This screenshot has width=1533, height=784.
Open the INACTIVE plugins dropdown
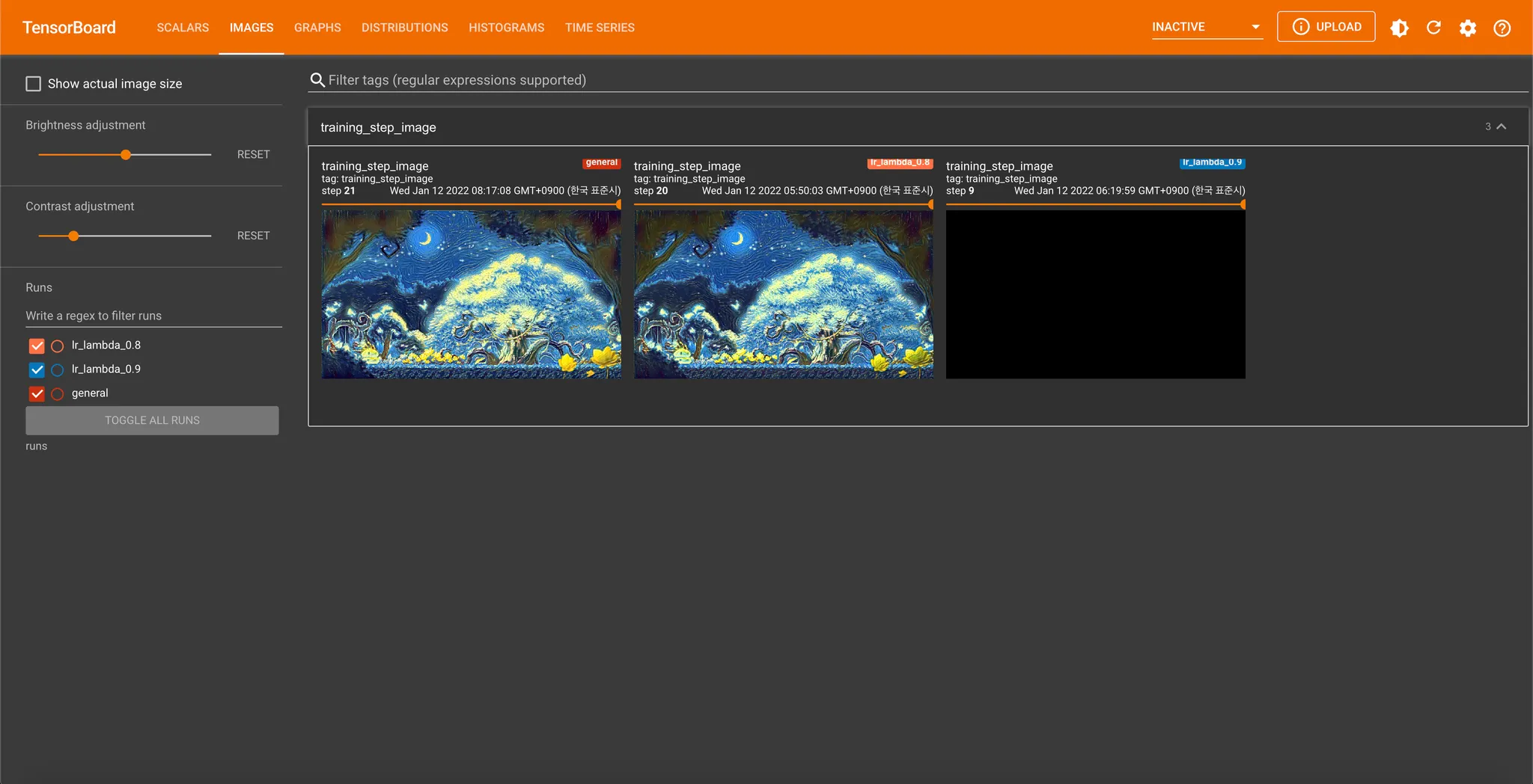tap(1207, 27)
